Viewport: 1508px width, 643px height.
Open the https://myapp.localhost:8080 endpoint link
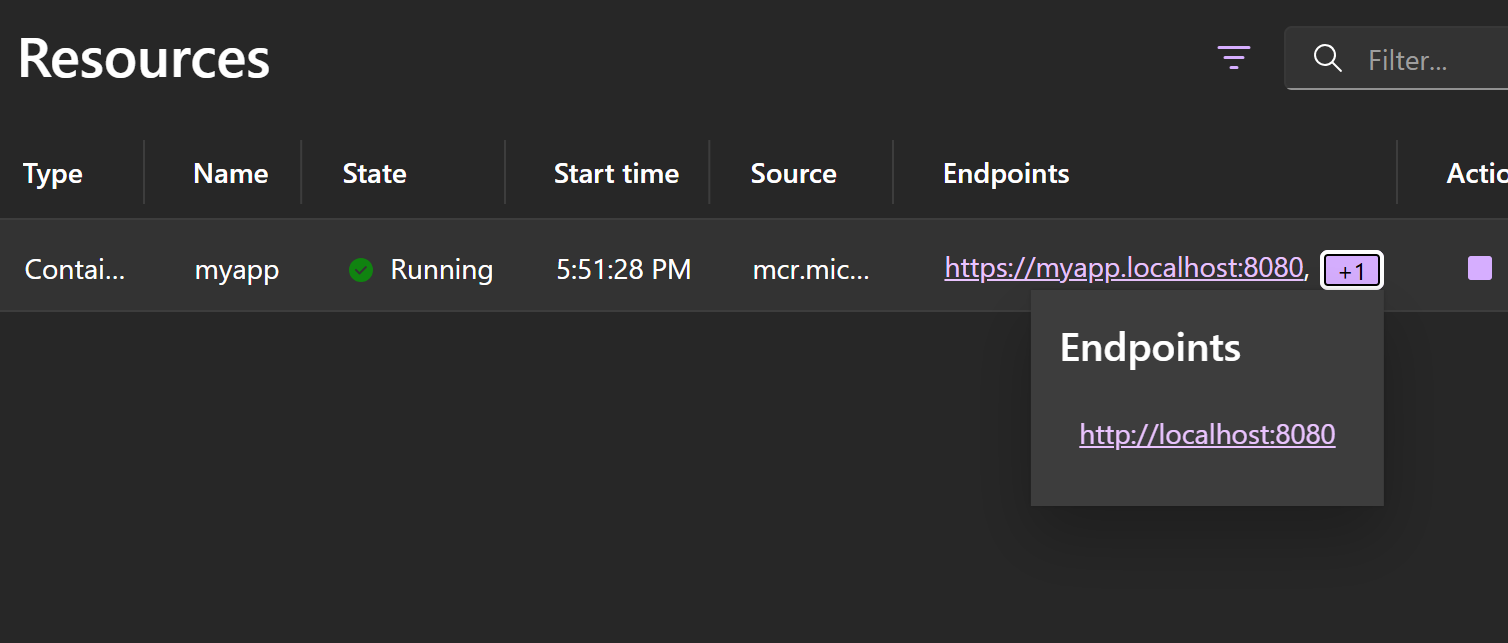[1124, 267]
